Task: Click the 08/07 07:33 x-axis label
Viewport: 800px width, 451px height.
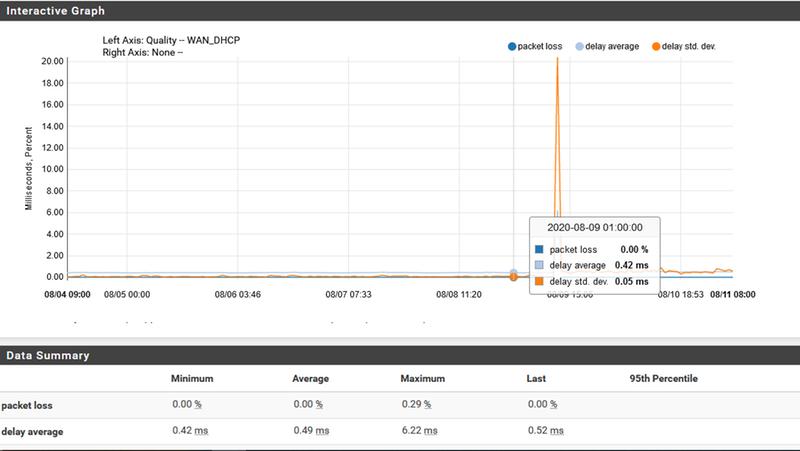Action: click(348, 294)
